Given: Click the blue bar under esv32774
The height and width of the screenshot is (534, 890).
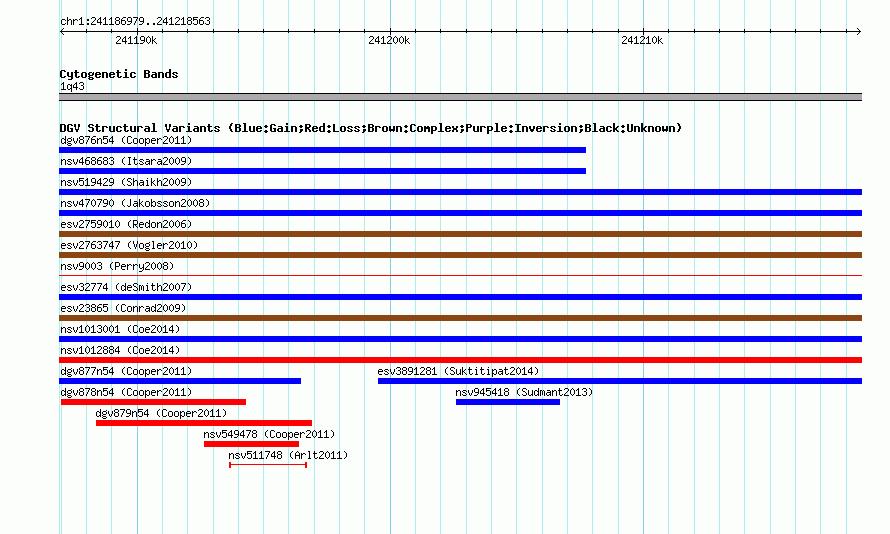Looking at the screenshot, I should click(x=460, y=297).
